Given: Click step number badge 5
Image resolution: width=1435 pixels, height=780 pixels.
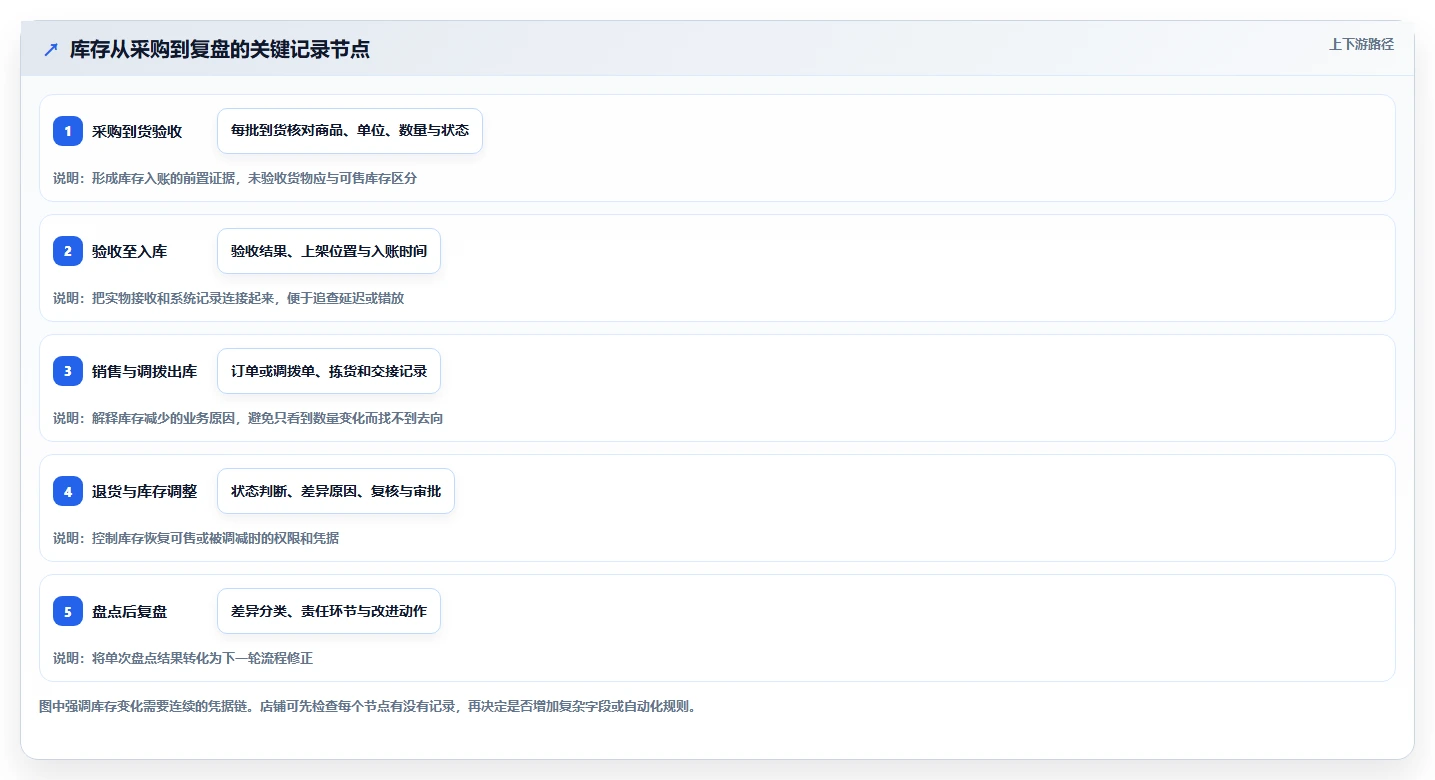Looking at the screenshot, I should pyautogui.click(x=68, y=611).
